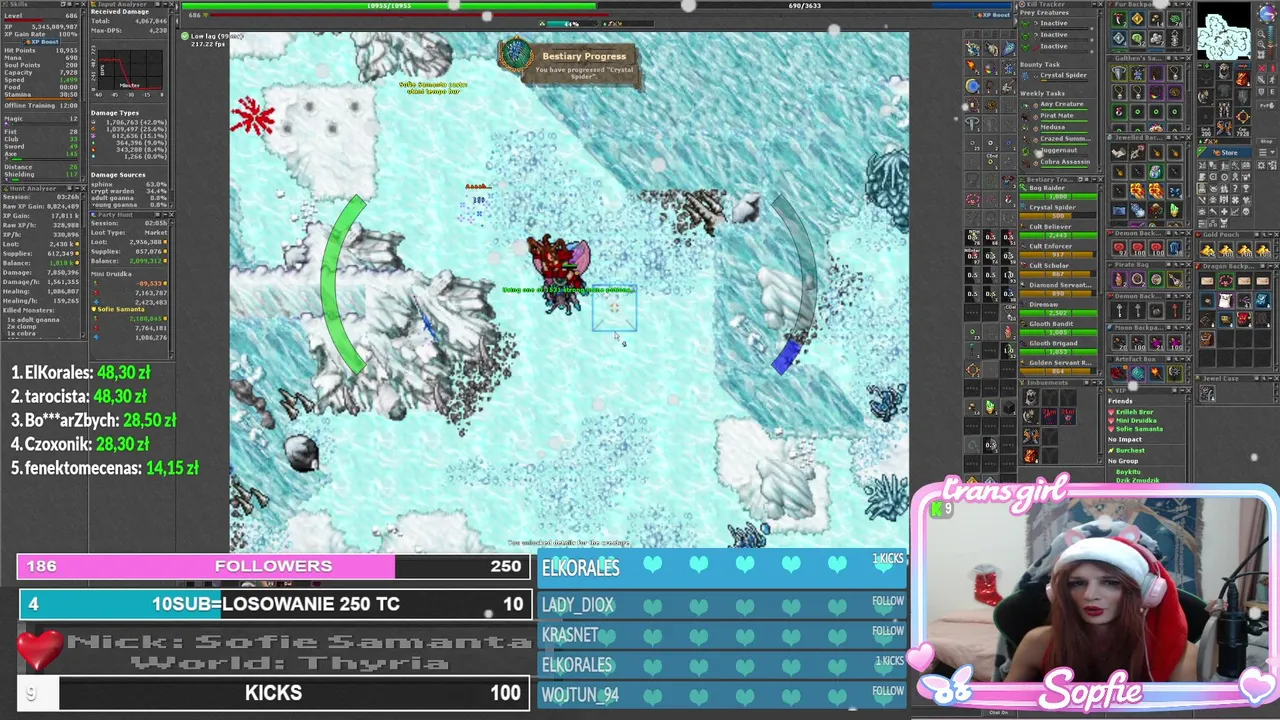Close the Jewel Case window

1276,378
